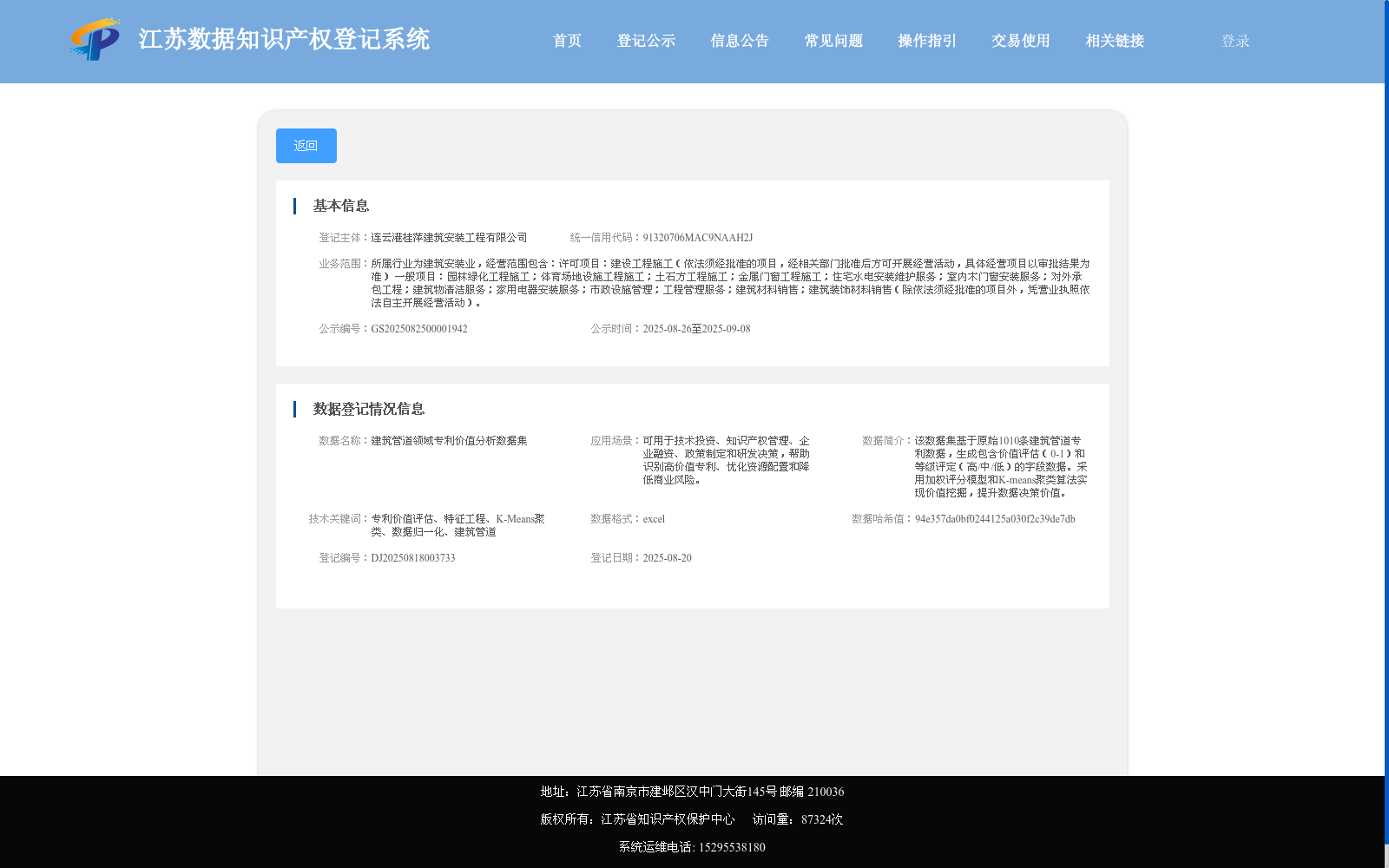Open the 登记公示 menu item

[x=646, y=41]
